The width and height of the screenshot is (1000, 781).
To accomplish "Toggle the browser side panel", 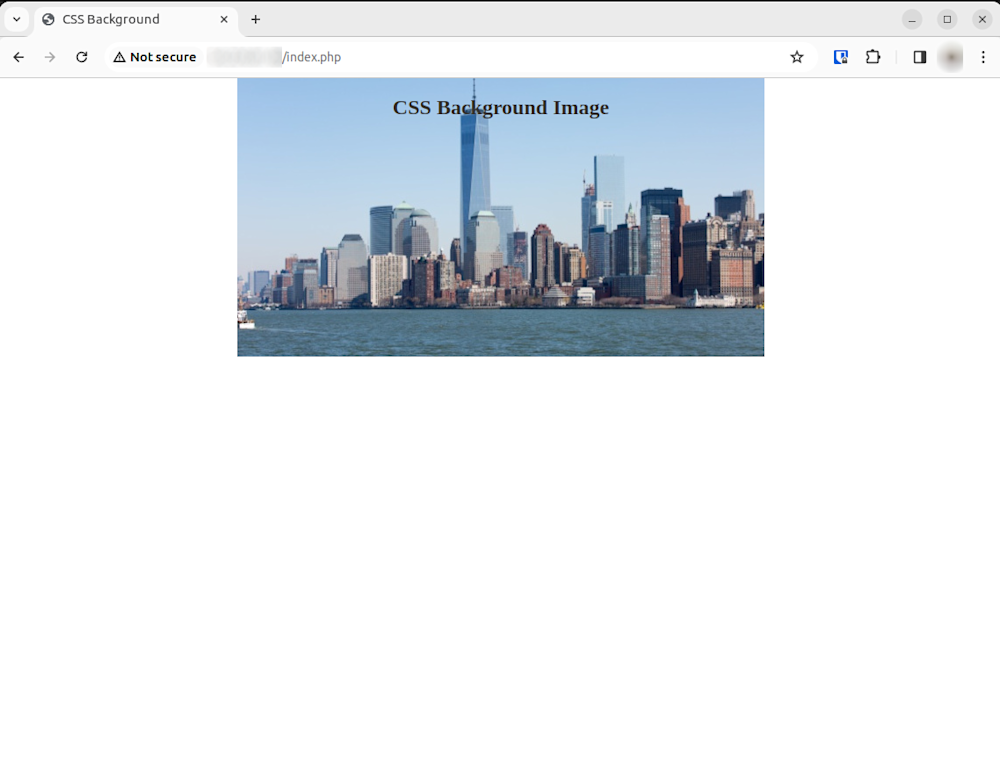I will (x=920, y=57).
